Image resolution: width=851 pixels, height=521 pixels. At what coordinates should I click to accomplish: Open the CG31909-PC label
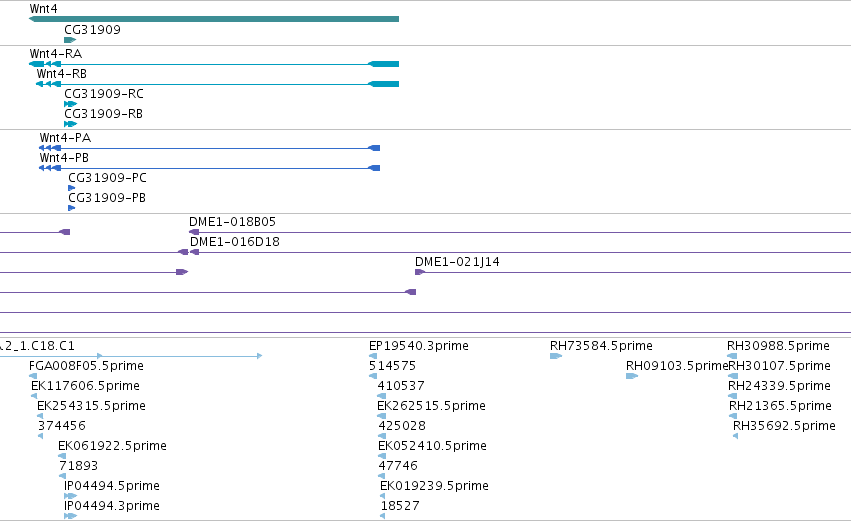[x=107, y=178]
